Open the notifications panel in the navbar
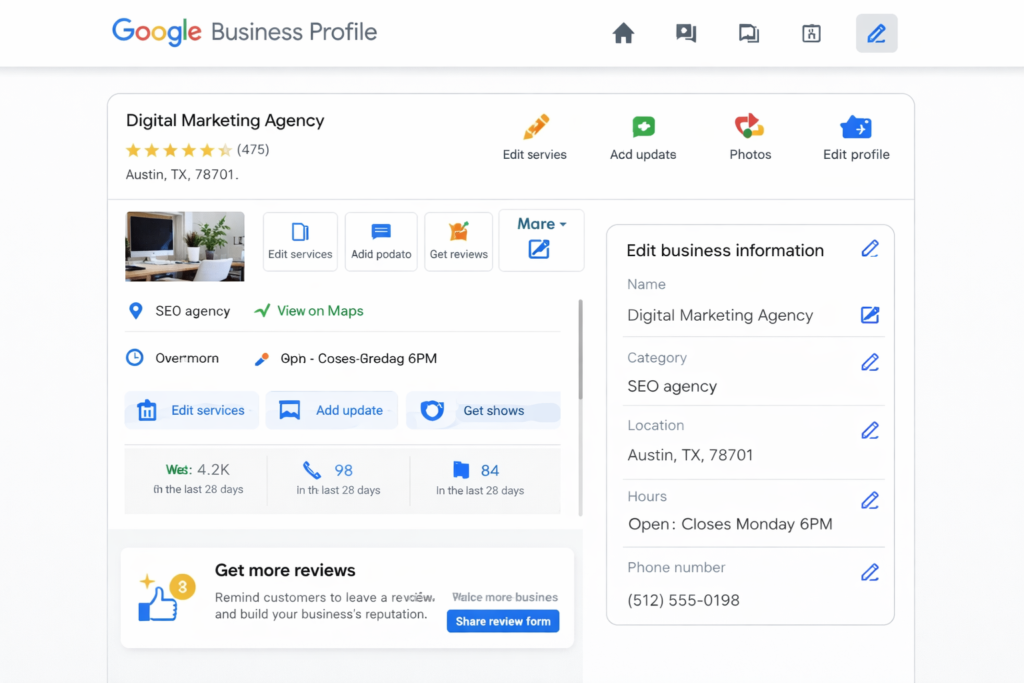Screen dimensions: 1024x683 pyautogui.click(x=748, y=33)
